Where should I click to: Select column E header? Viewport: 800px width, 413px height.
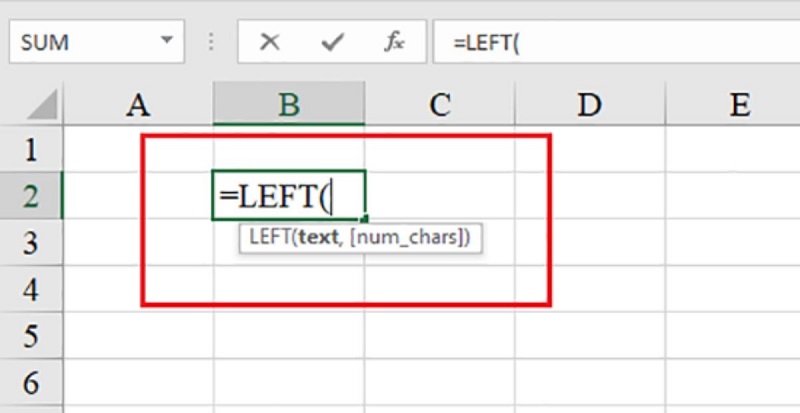click(739, 105)
